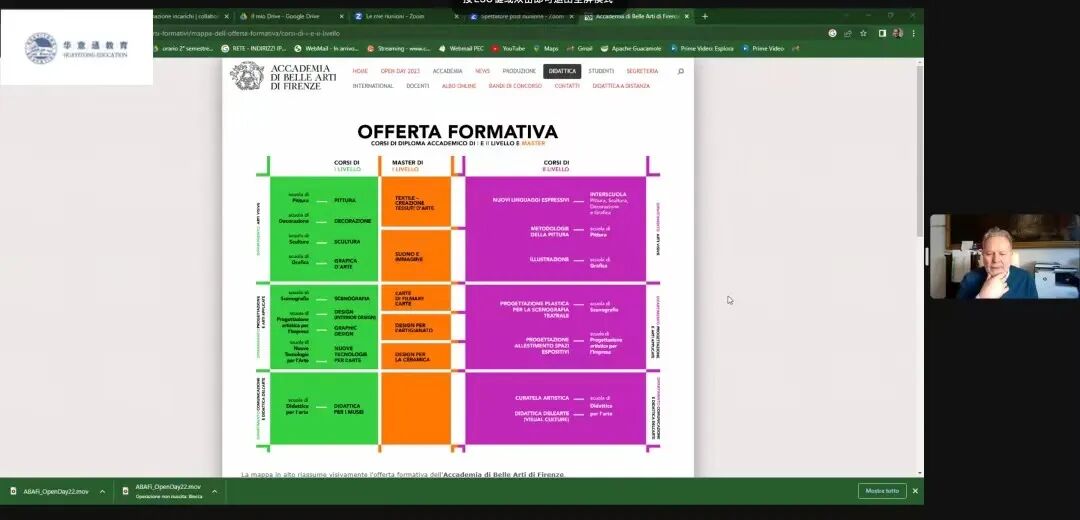Close the Google Drive tab
The height and width of the screenshot is (520, 1080).
click(x=341, y=17)
